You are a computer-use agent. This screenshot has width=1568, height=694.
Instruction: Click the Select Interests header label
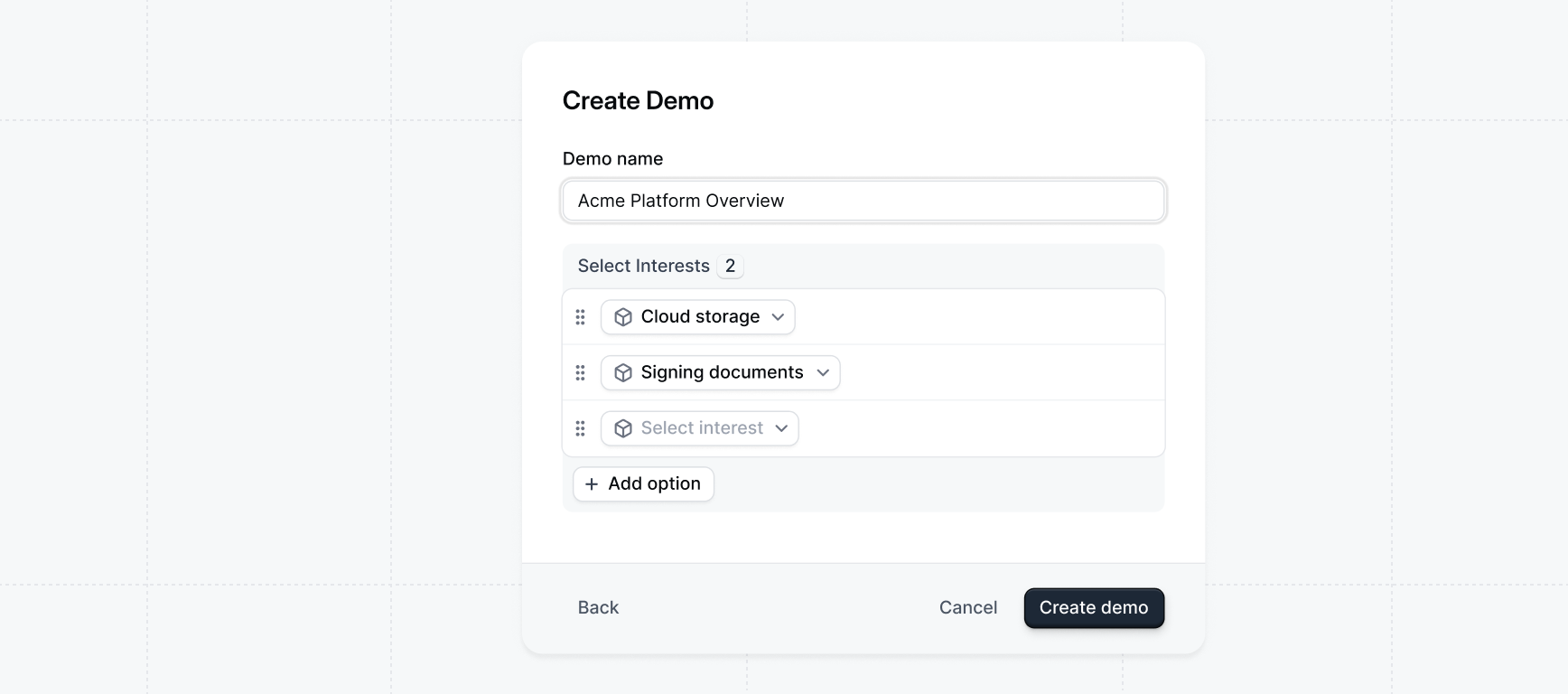(x=644, y=267)
